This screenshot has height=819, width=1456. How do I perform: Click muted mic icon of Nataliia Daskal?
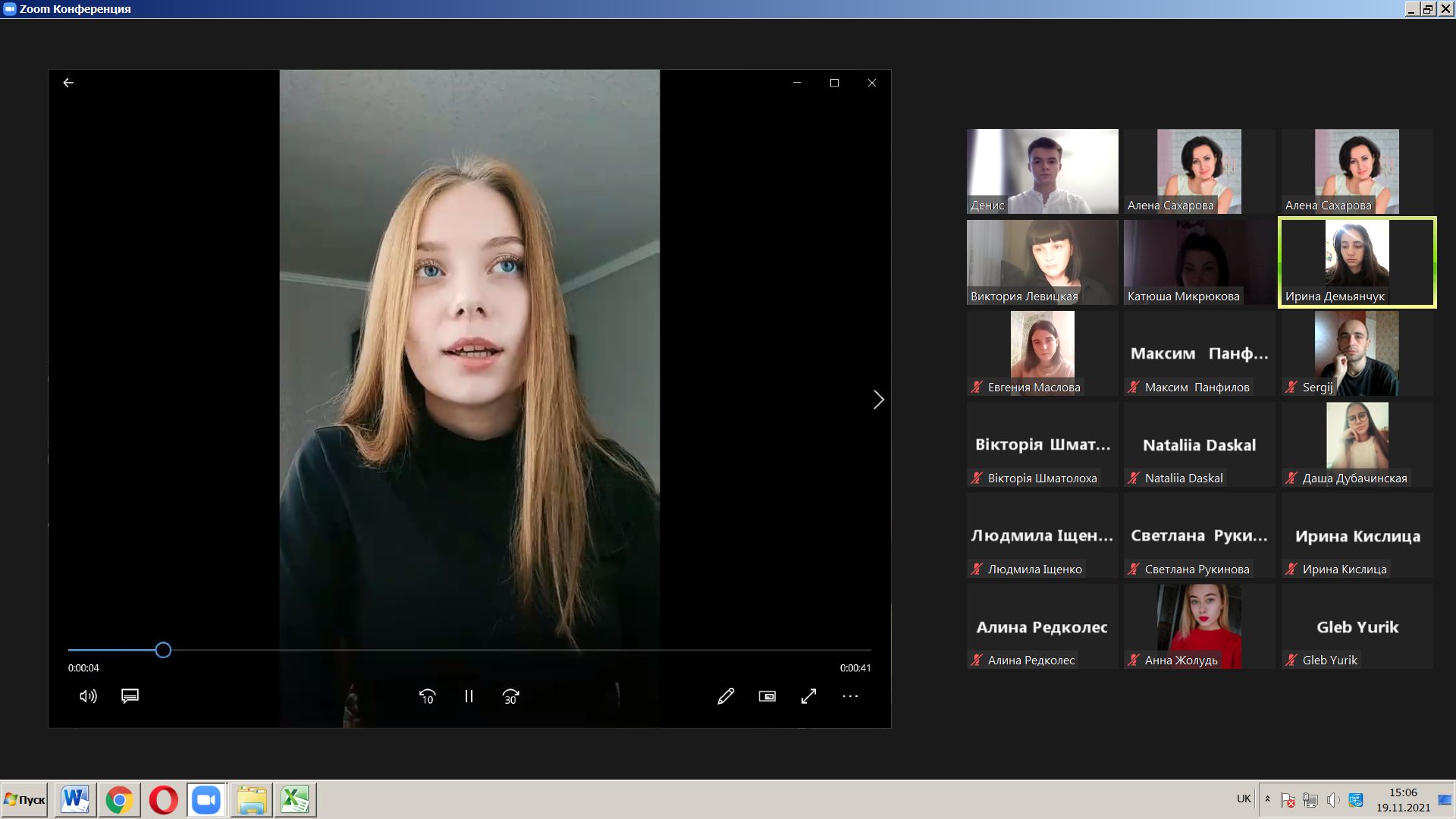pos(1134,478)
